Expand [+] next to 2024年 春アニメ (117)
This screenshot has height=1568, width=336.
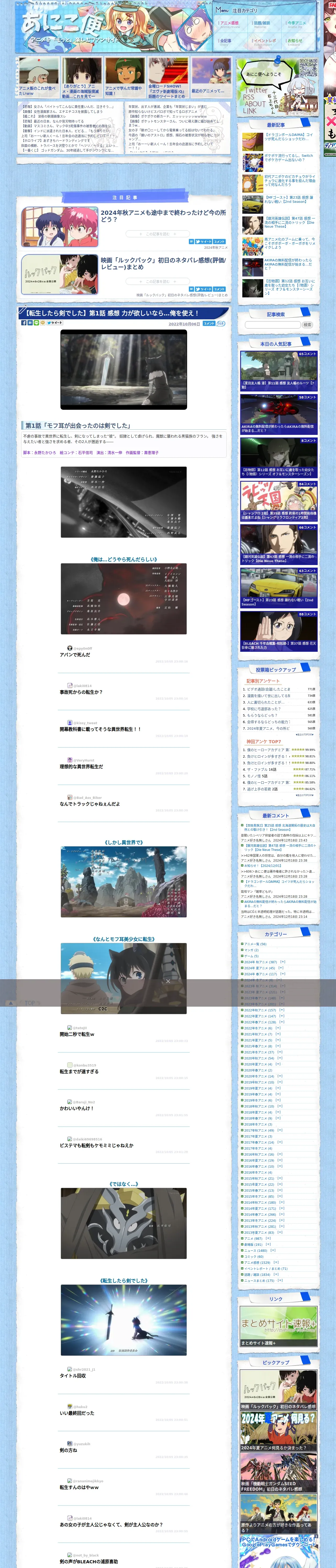tap(282, 974)
